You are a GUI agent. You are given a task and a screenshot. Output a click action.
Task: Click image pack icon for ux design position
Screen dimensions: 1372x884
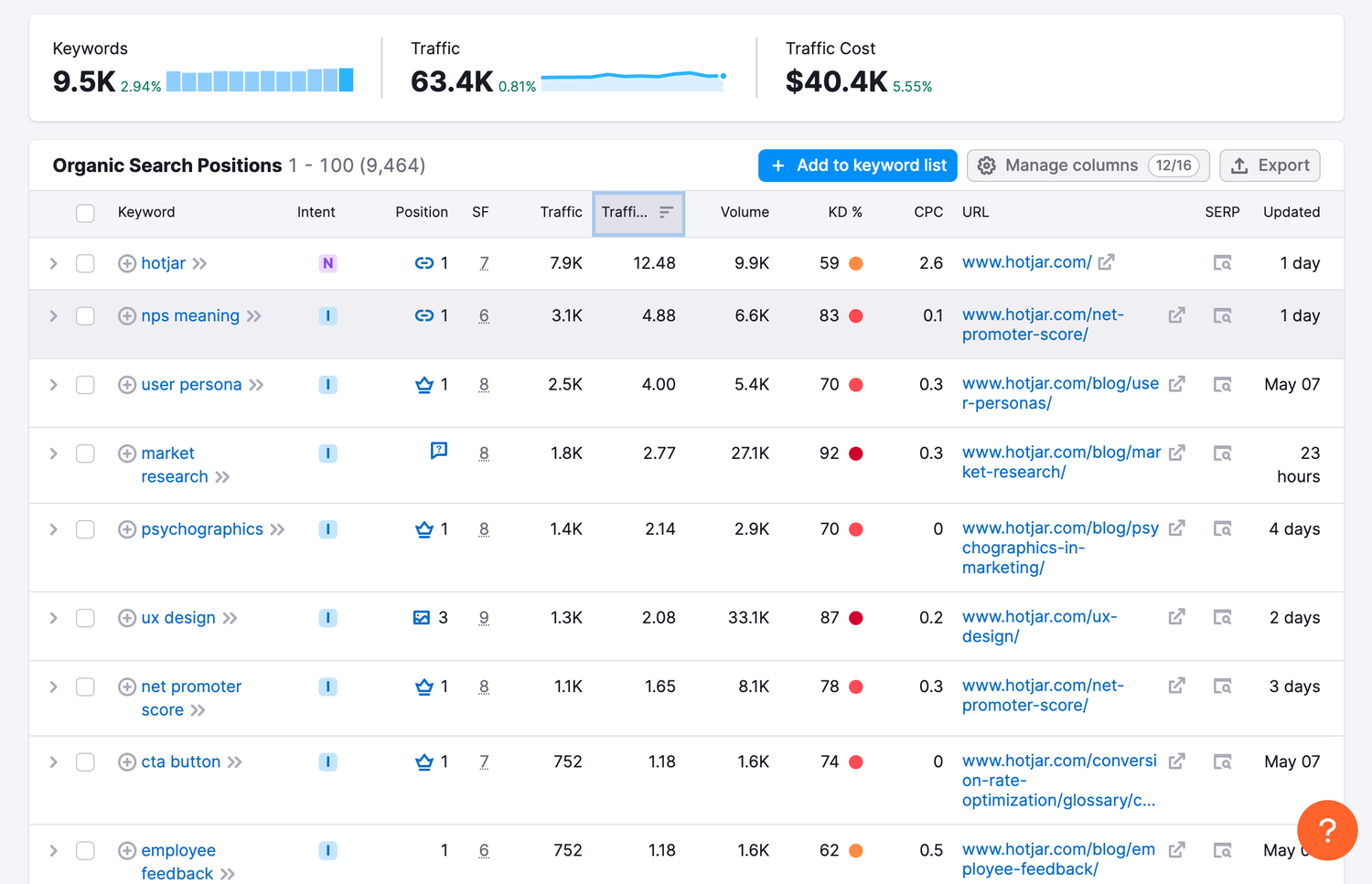point(422,618)
